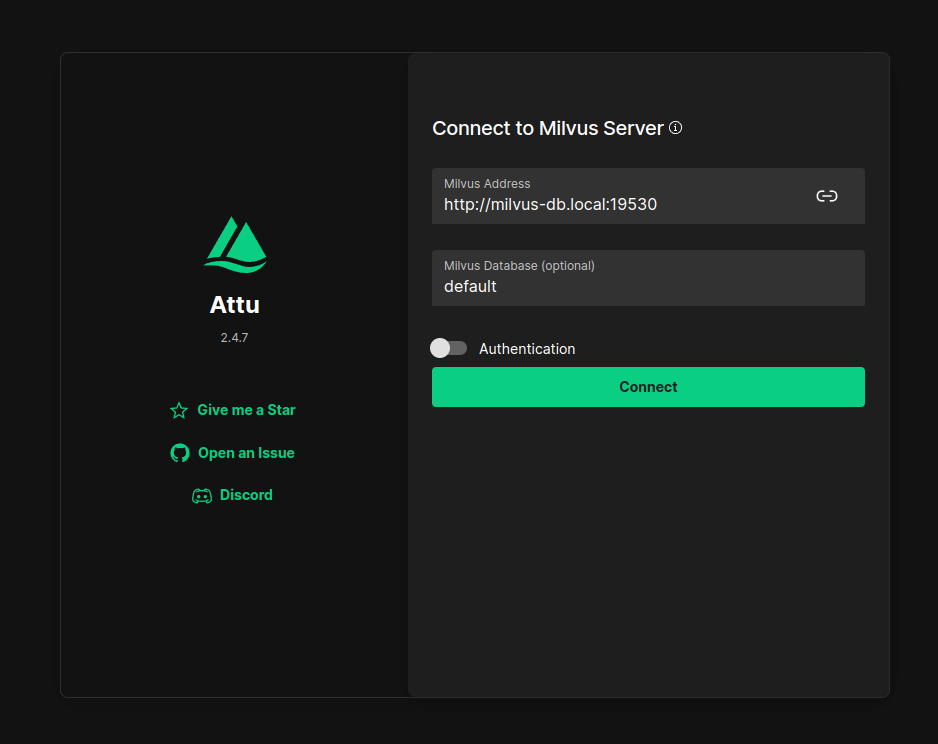Select the default database text value
Viewport: 938px width, 744px height.
pos(470,286)
